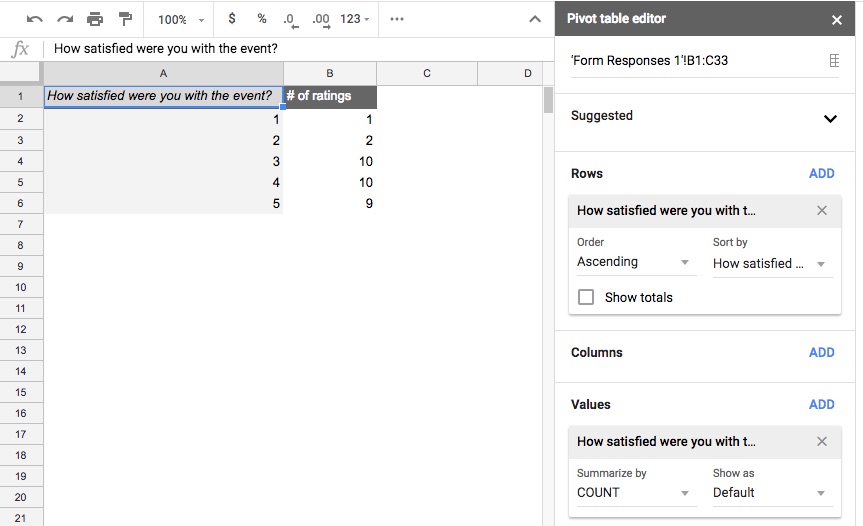
Task: Click the Print icon
Action: (x=95, y=19)
